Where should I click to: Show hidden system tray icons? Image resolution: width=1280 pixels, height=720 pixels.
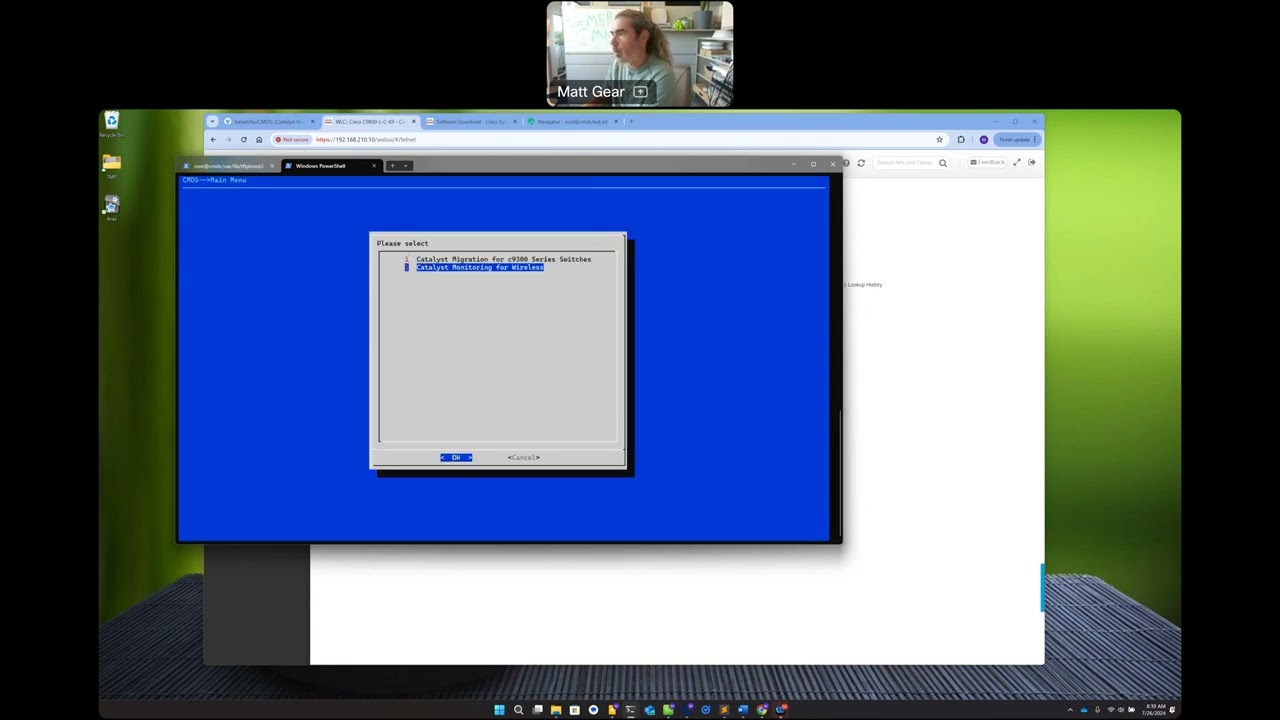pos(1070,710)
